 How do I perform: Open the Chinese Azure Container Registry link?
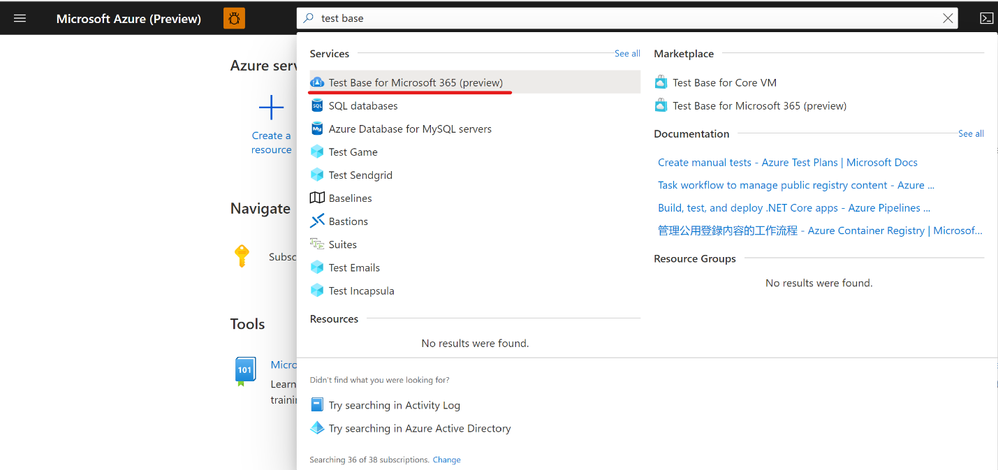[x=820, y=231]
